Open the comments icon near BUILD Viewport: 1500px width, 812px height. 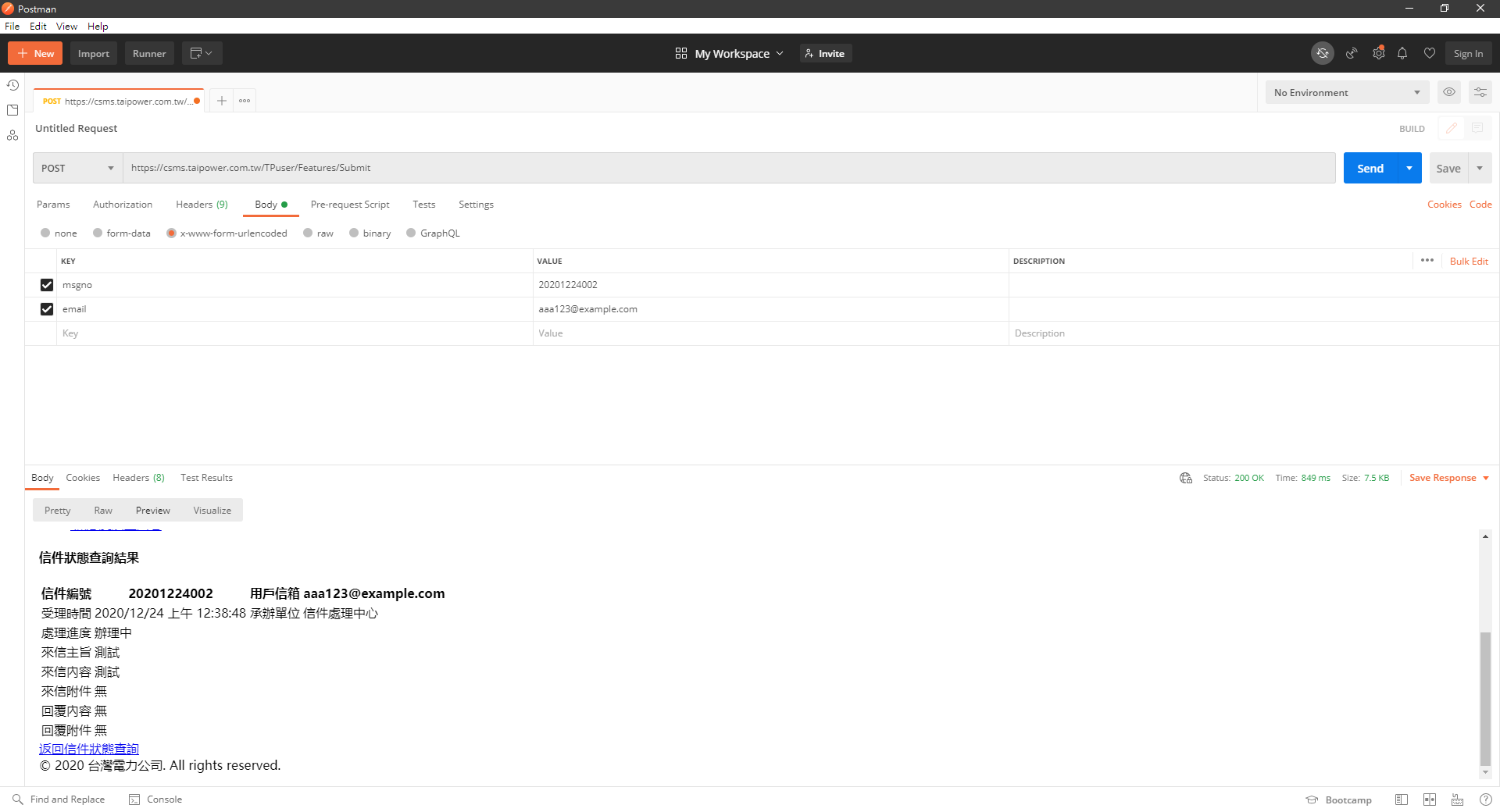(1477, 128)
